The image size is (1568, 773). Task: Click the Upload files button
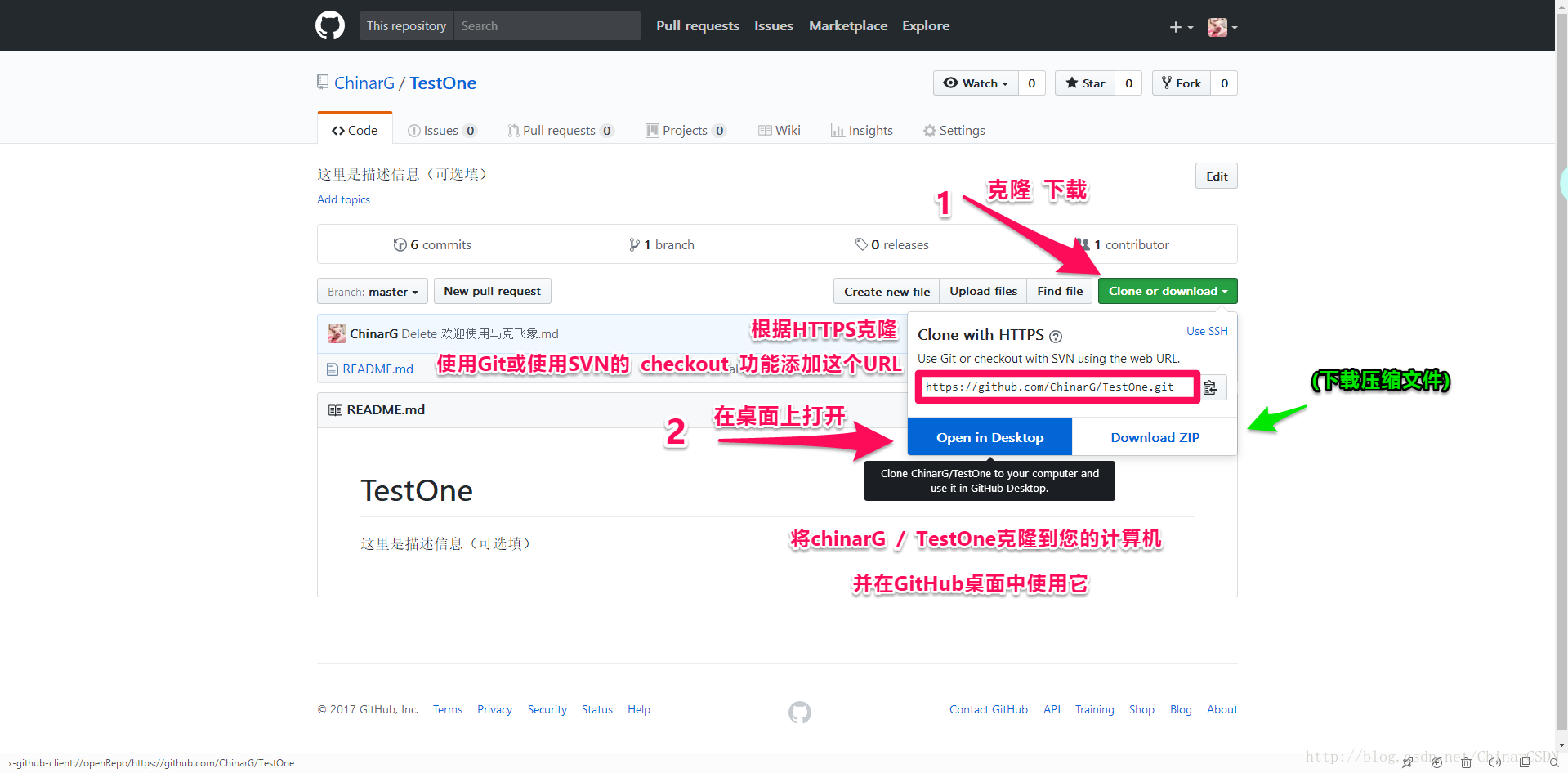click(x=983, y=291)
